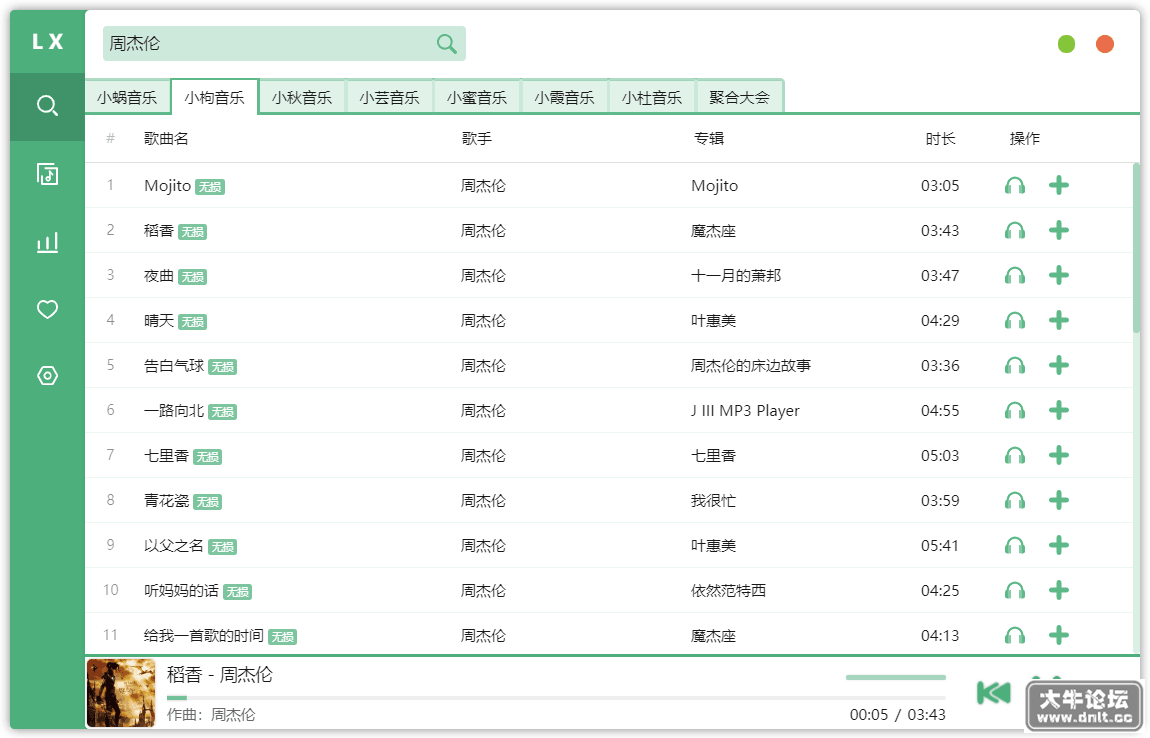Click the playback progress bar
Viewport: 1150px width, 738px height.
click(556, 698)
